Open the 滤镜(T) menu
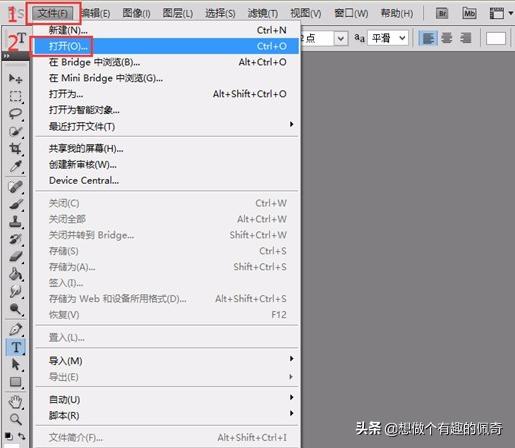The width and height of the screenshot is (515, 448). (263, 13)
